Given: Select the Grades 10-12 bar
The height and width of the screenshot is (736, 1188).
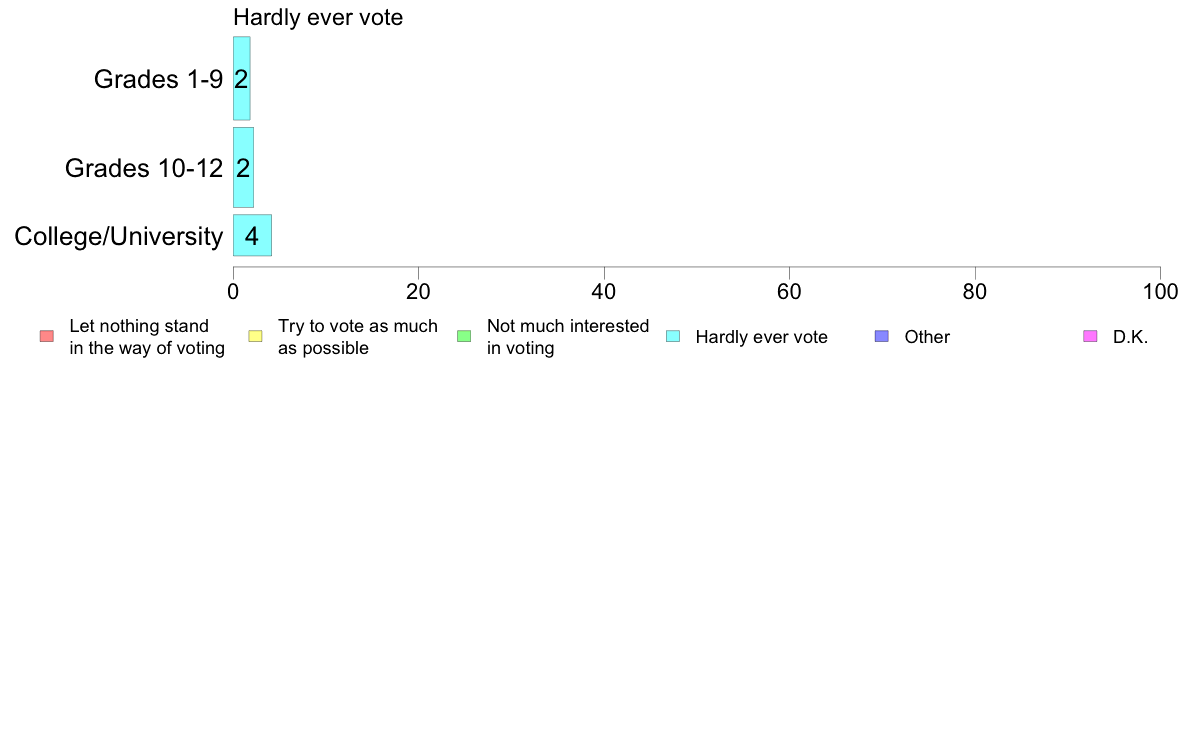Looking at the screenshot, I should point(243,168).
